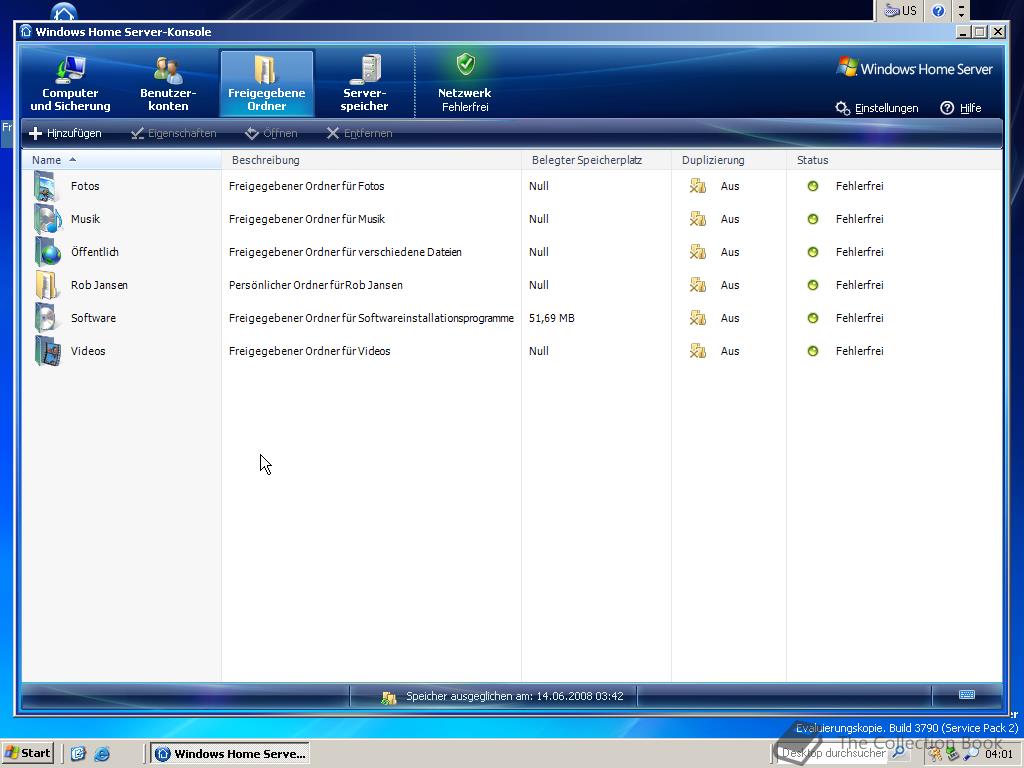The image size is (1024, 768).
Task: Click duplication icon in Videos row
Action: coord(697,351)
